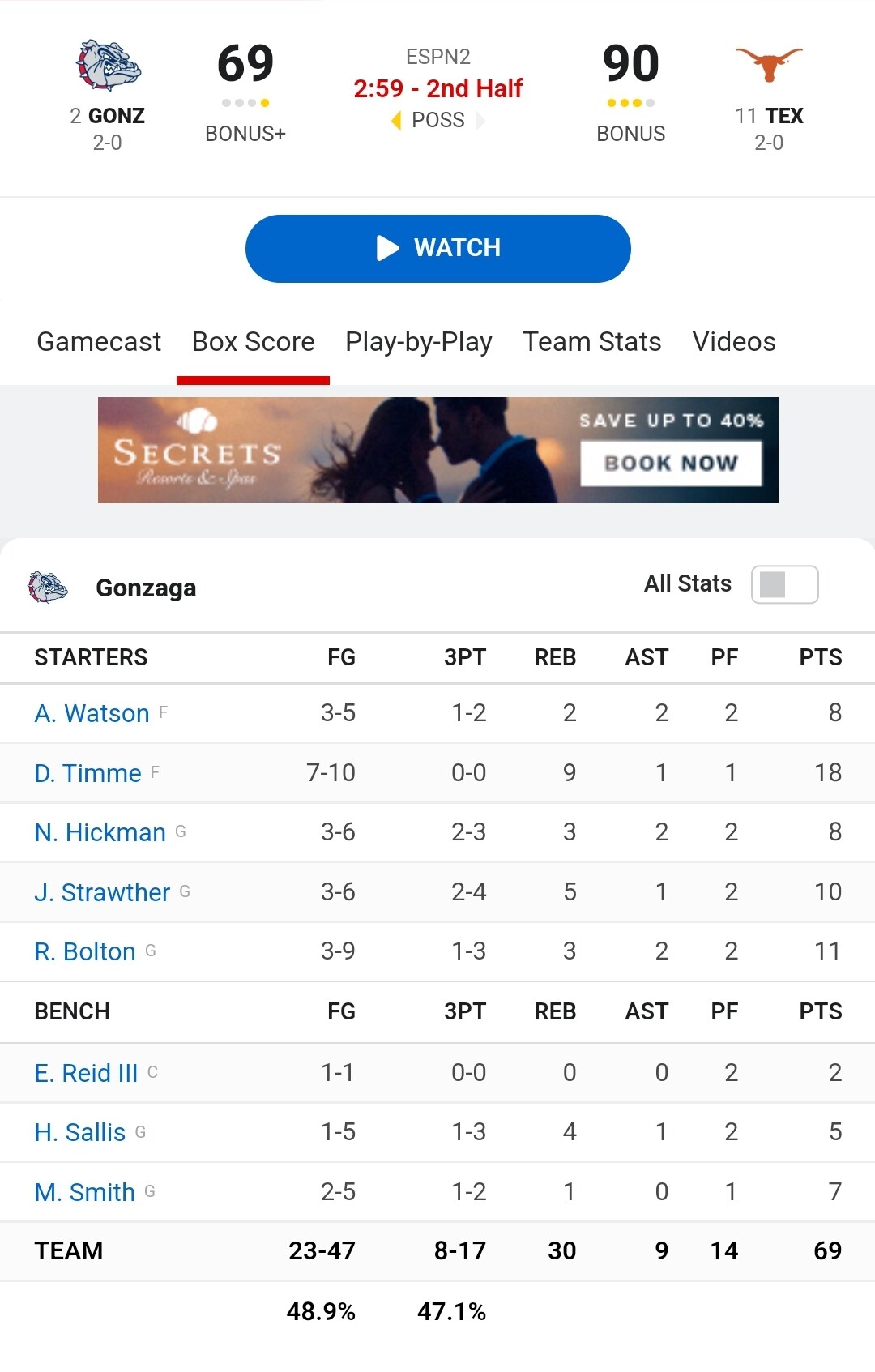Tap the Gonzaga bulldog logo in scoreboard
The height and width of the screenshot is (1372, 875).
109,65
